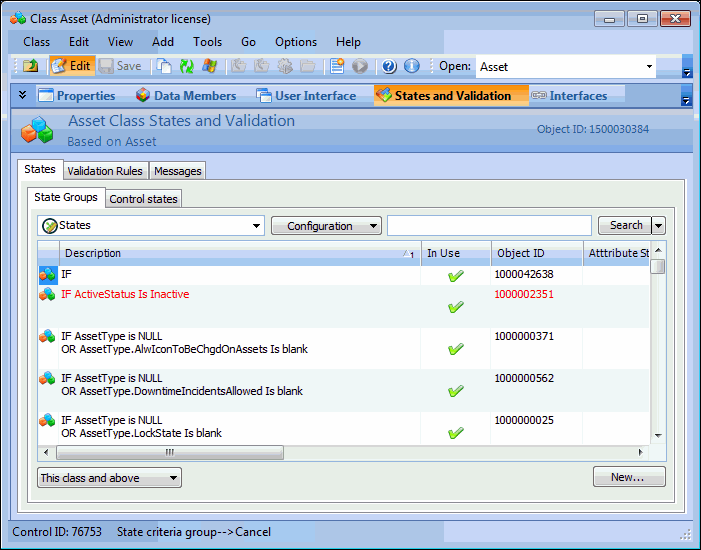Viewport: 701px width, 550px height.
Task: Toggle In Use checkmark for DowntimeIncidentsAllowed row
Action: click(456, 392)
